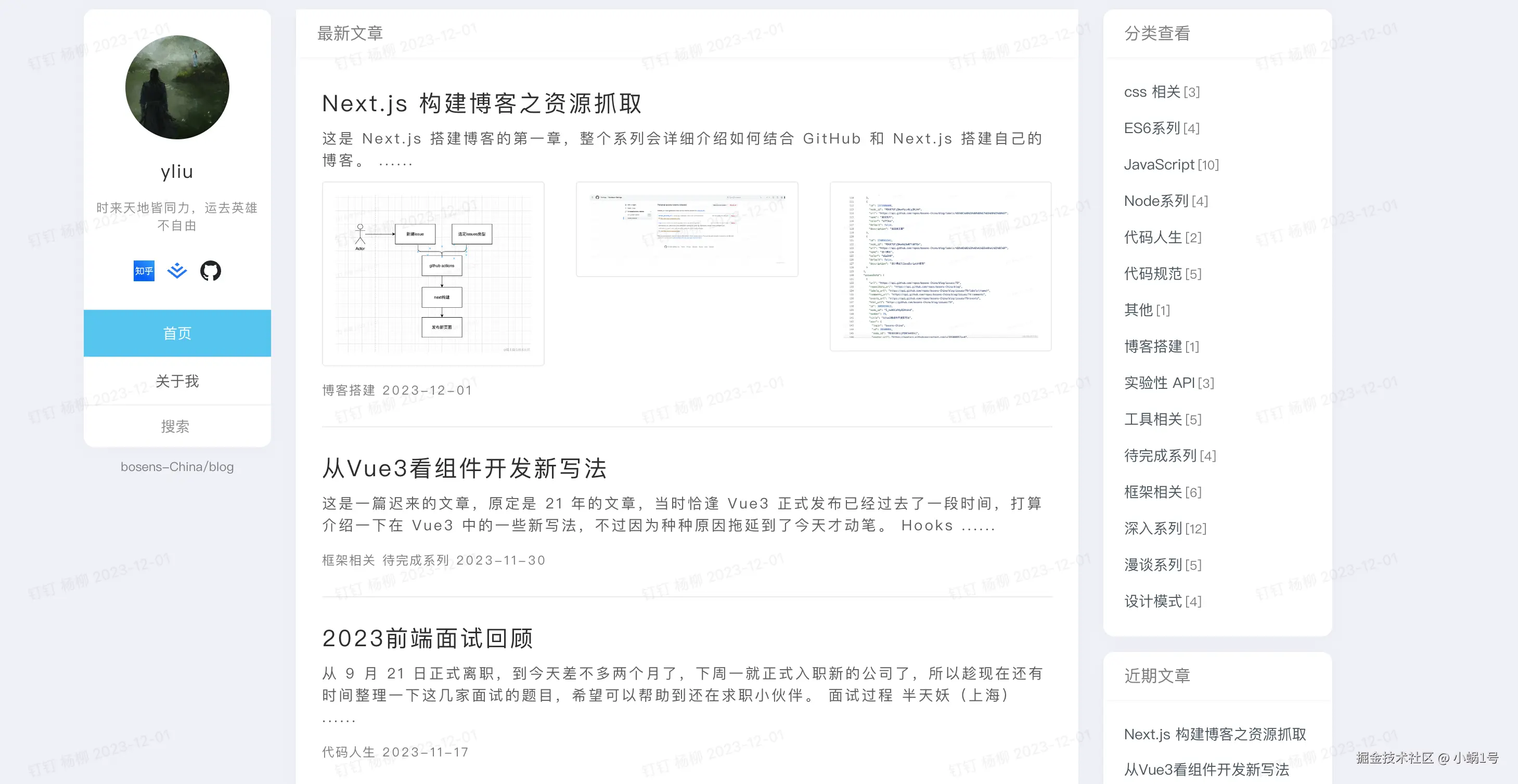Open recent post Next.js 构建博客之资源抓取
Screen dimensions: 1518x784
coord(1215,735)
